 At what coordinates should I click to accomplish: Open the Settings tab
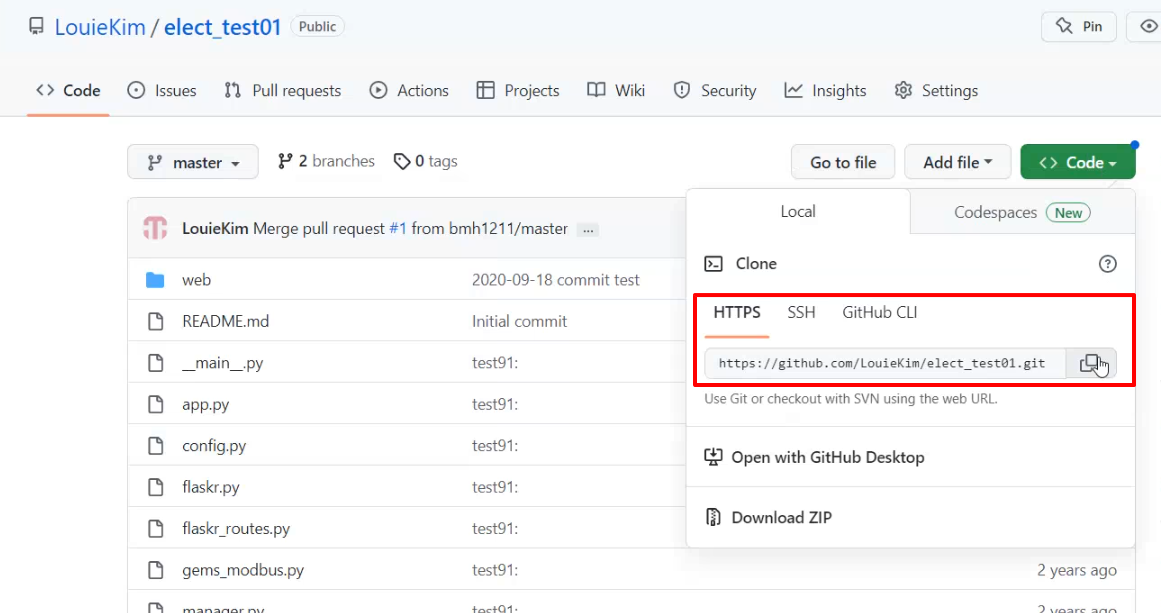(936, 90)
